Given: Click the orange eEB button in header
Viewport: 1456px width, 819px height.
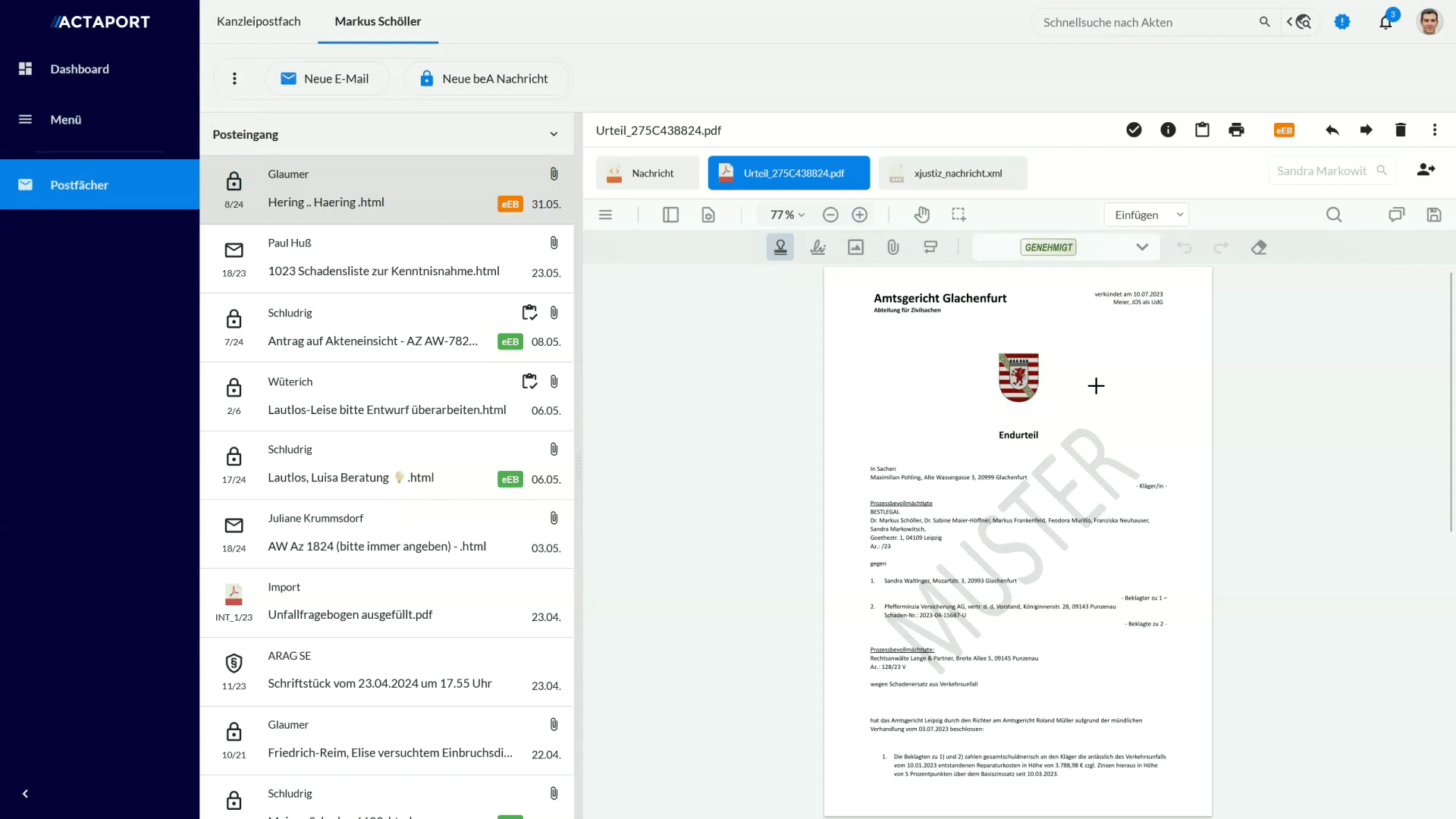Looking at the screenshot, I should (x=1284, y=130).
